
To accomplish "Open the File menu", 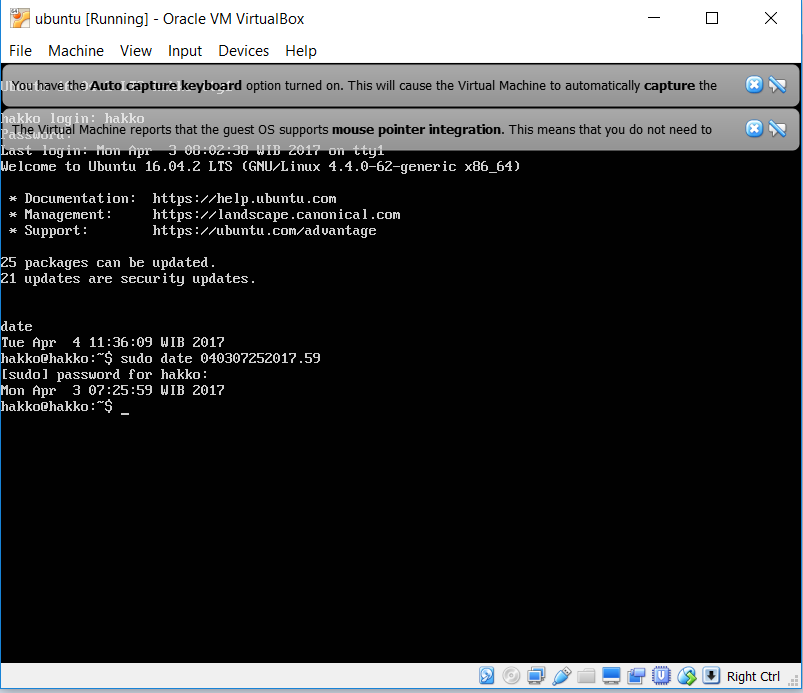I will click(20, 51).
